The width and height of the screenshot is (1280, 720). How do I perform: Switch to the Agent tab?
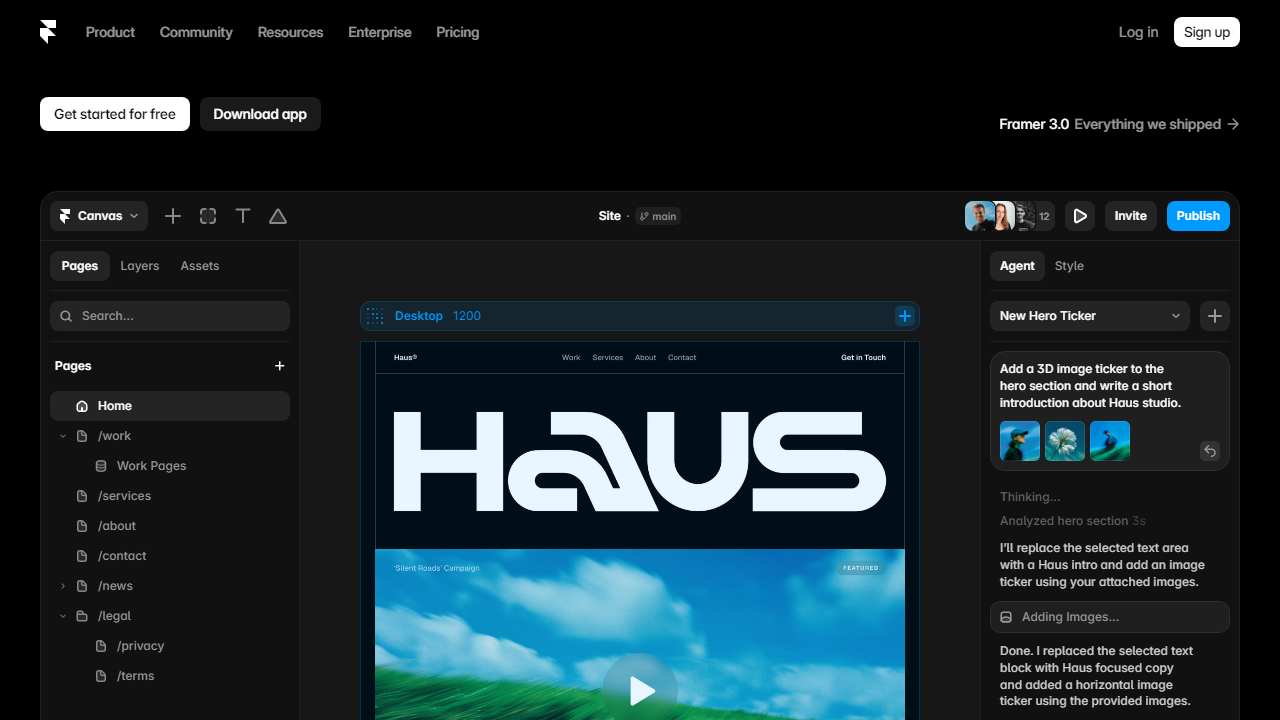1017,266
